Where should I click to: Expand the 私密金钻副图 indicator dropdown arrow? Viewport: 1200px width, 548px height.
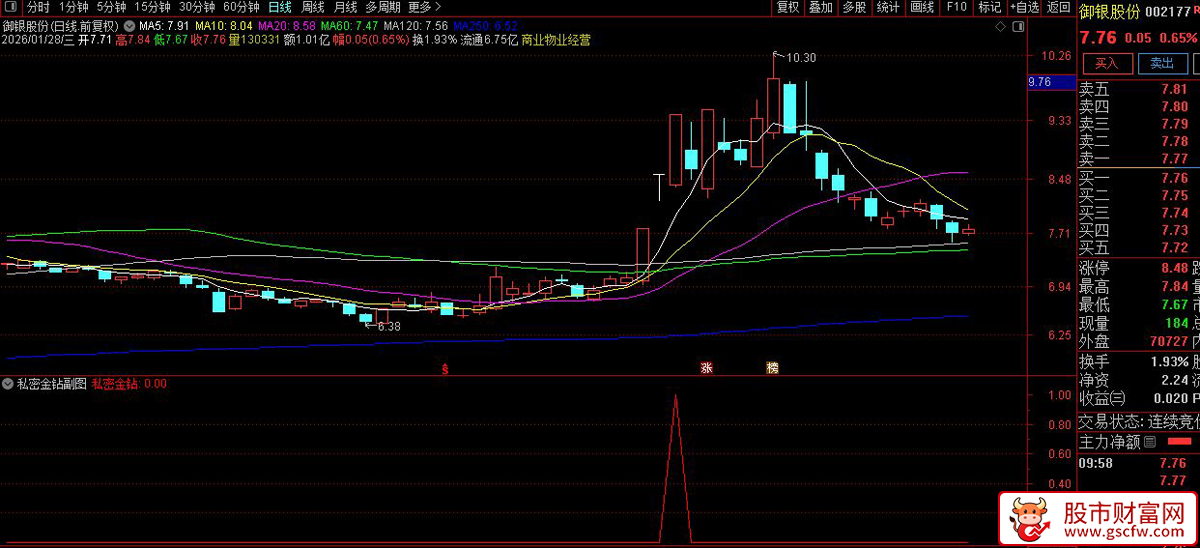point(8,383)
